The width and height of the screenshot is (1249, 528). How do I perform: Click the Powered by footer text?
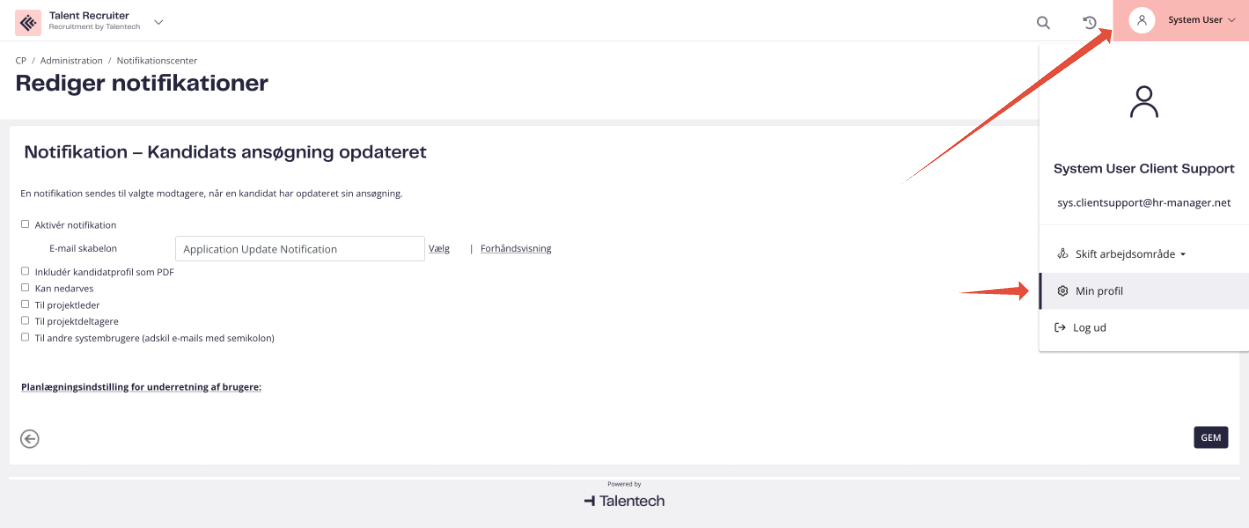pyautogui.click(x=624, y=484)
